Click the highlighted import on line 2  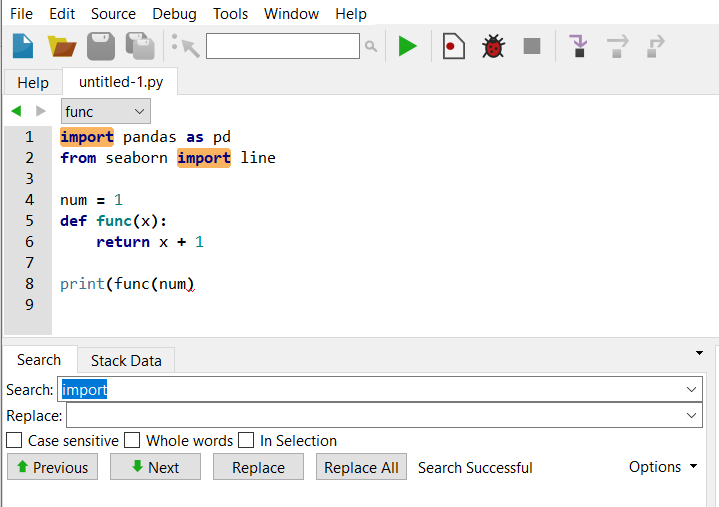pyautogui.click(x=204, y=158)
